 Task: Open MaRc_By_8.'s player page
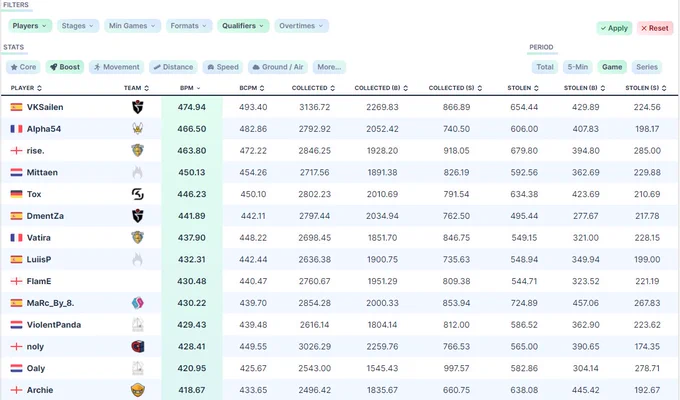50,303
